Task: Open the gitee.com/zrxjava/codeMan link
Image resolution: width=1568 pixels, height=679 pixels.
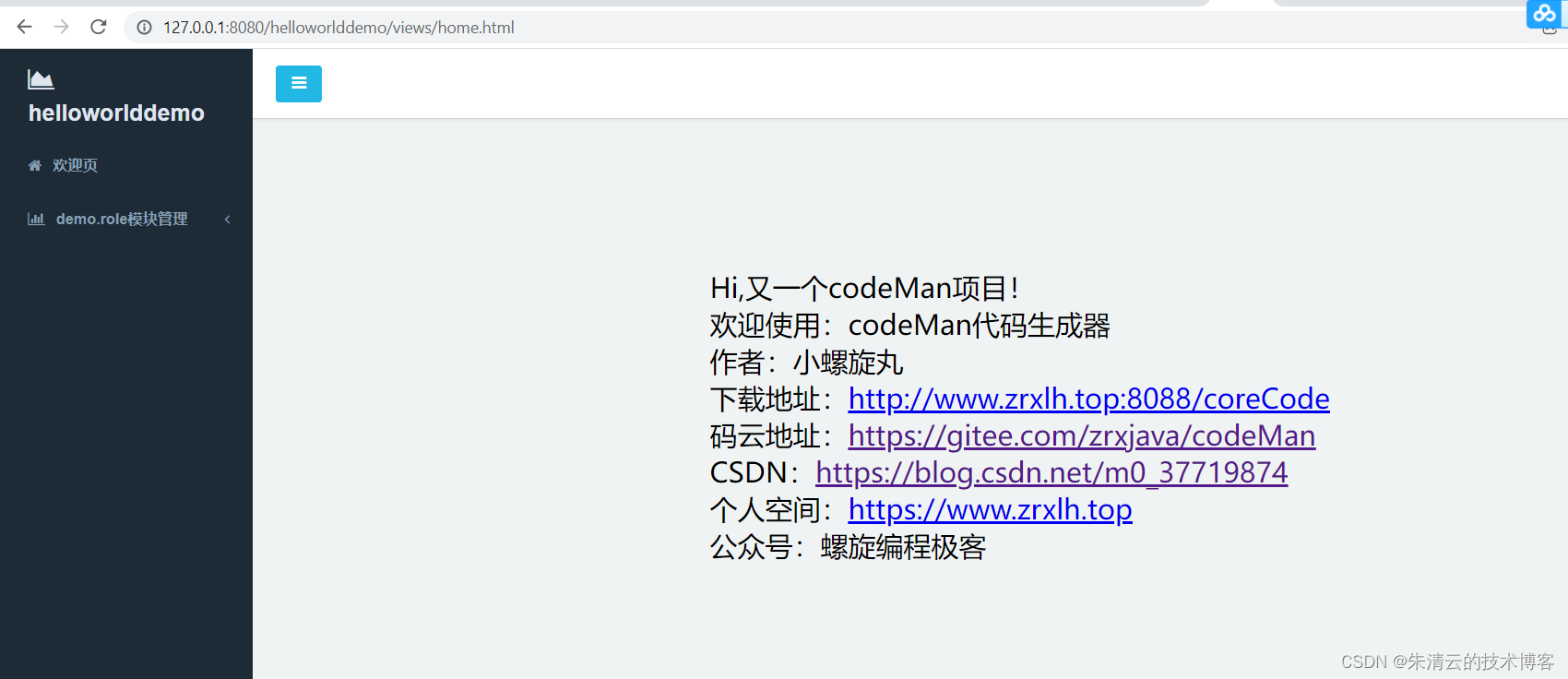Action: click(x=1082, y=435)
